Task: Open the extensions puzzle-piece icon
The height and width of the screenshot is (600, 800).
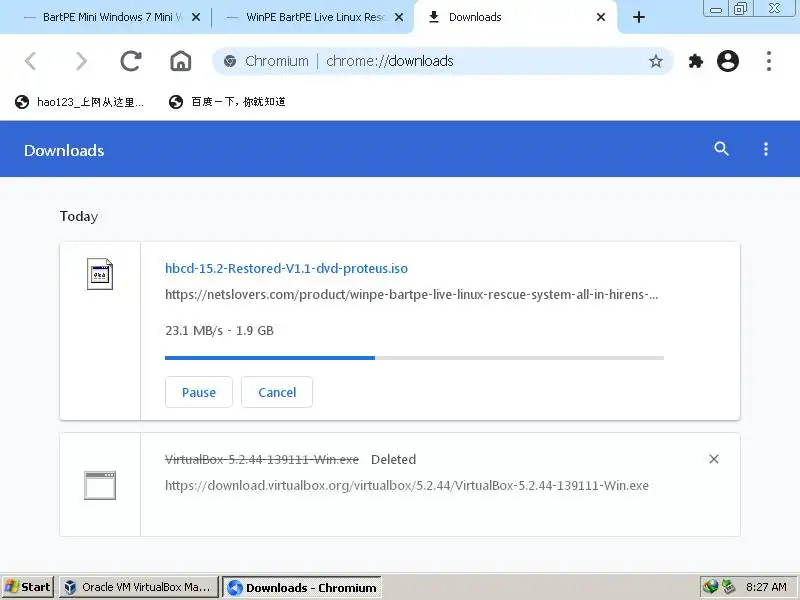Action: (695, 61)
